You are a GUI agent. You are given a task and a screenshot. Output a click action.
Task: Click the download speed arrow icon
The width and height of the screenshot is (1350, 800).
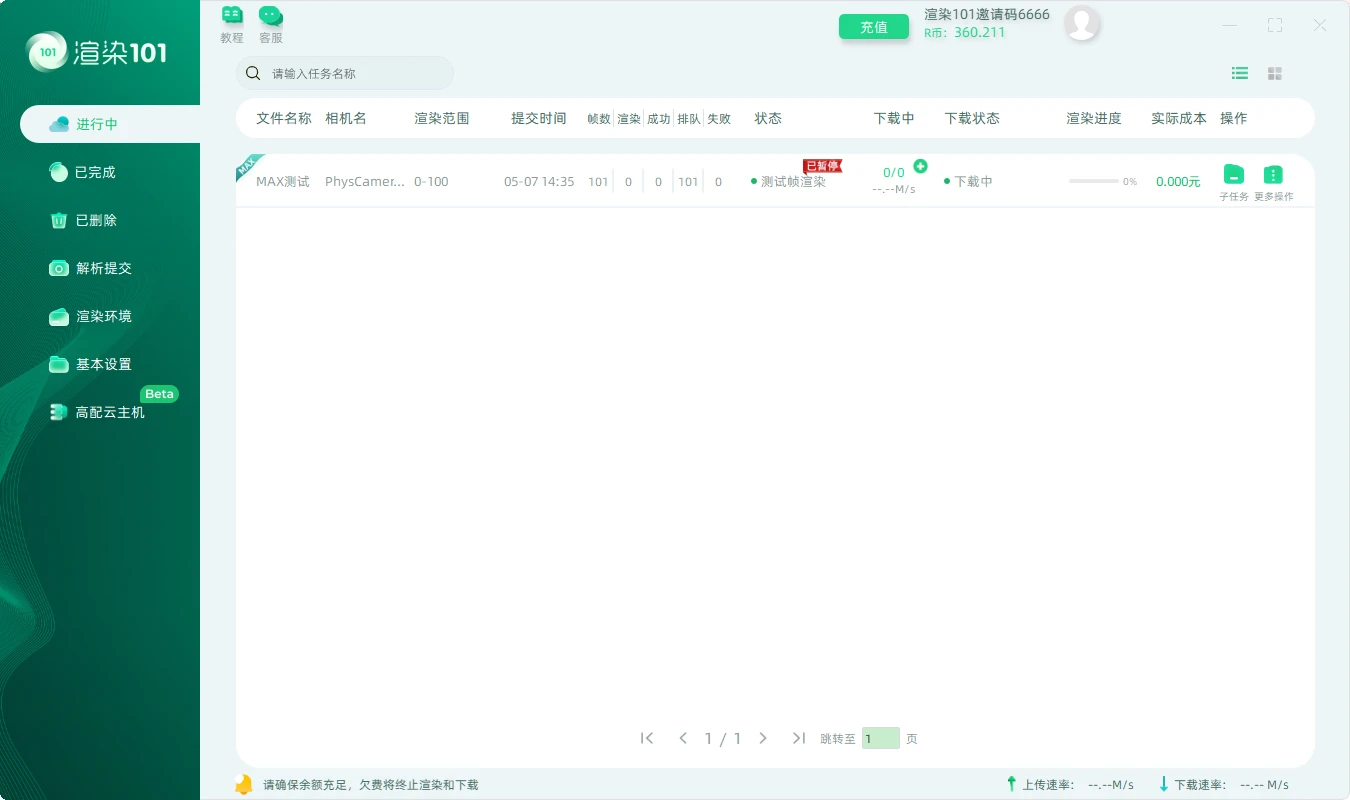(x=1164, y=784)
